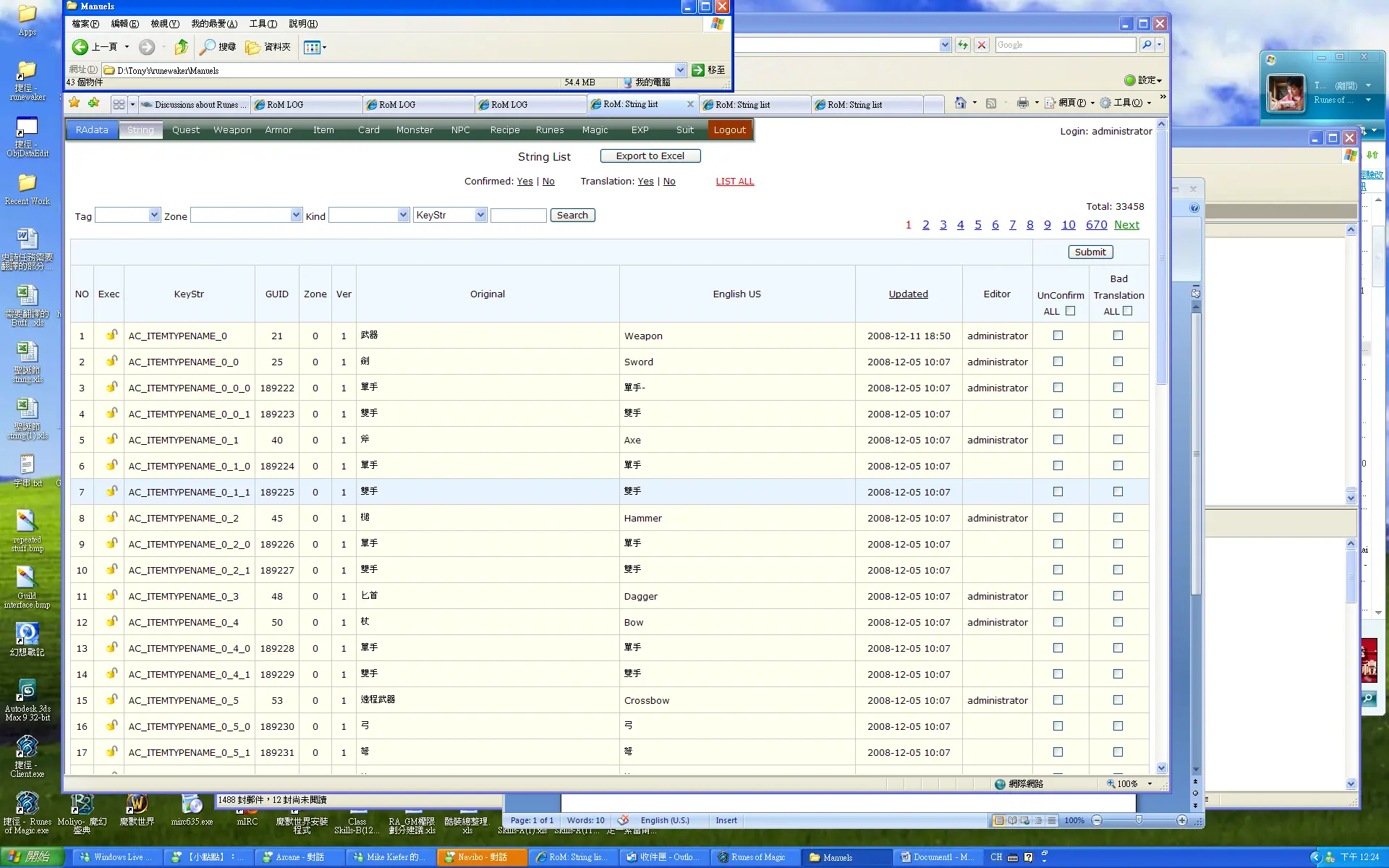Viewport: 1389px width, 868px height.
Task: Check UnConfirm box for Weapon row
Action: (1058, 336)
